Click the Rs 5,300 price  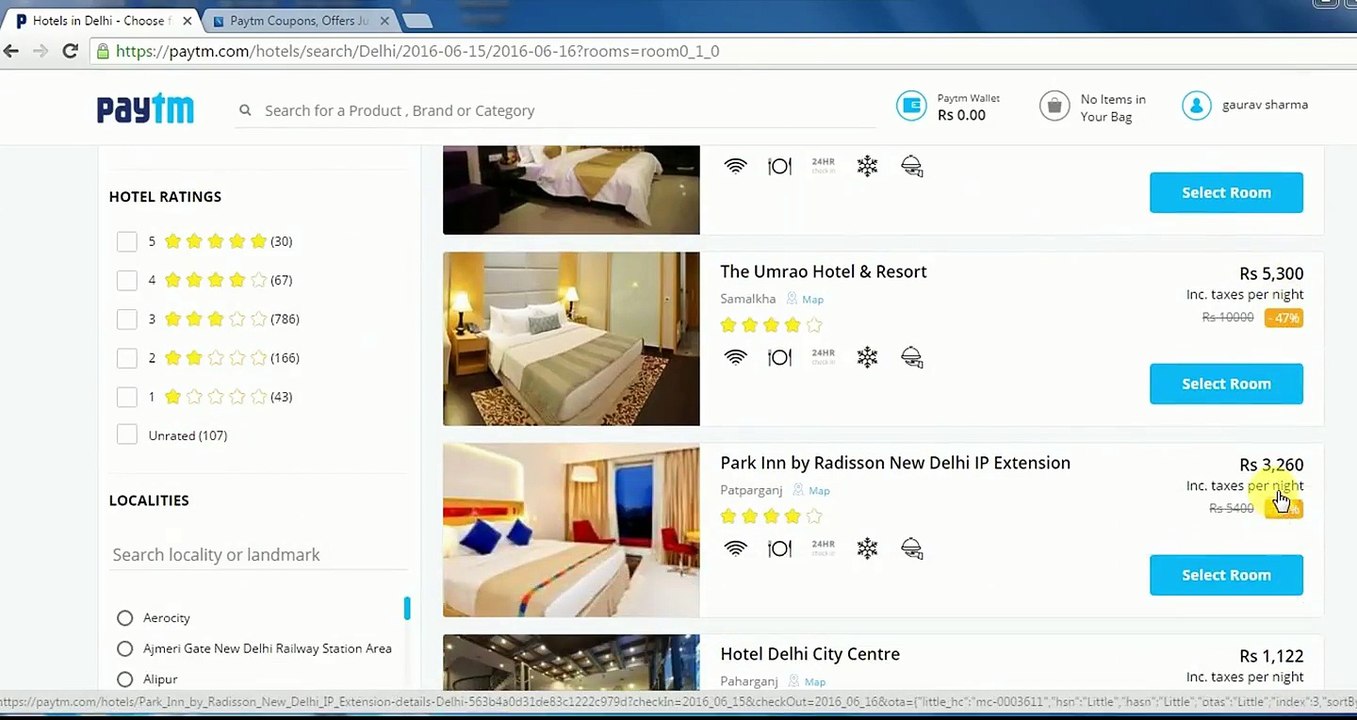pos(1271,274)
